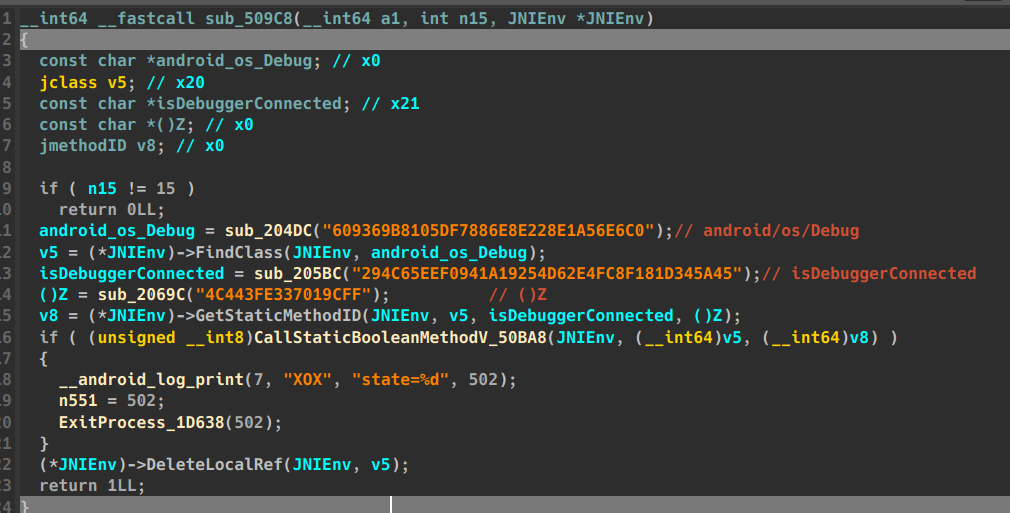Click the return 1LL statement
Screen dimensions: 1010x513
pos(92,485)
